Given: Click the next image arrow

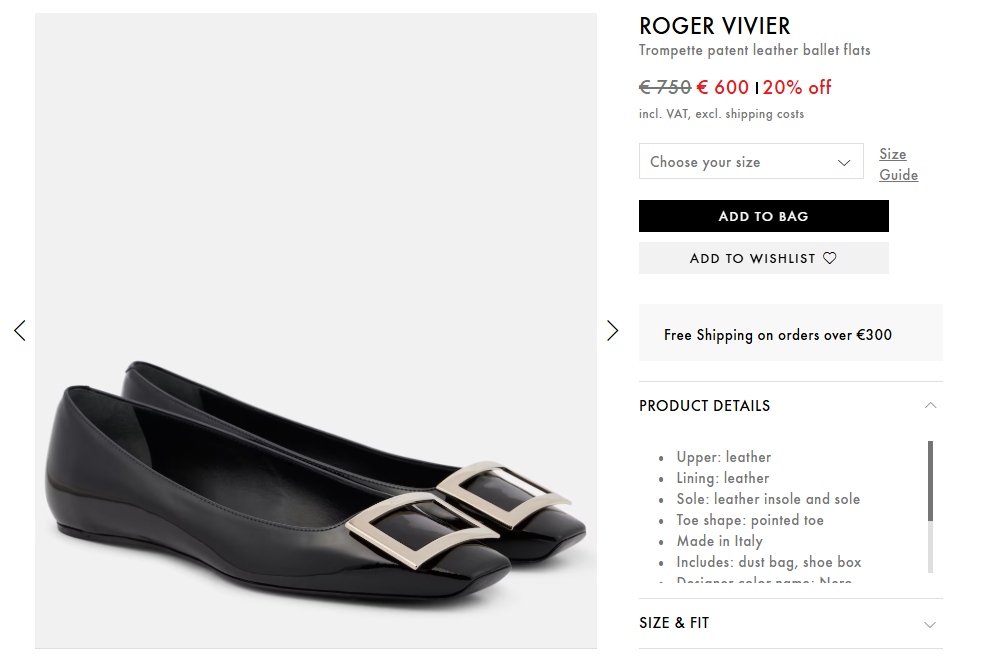Looking at the screenshot, I should [x=613, y=330].
